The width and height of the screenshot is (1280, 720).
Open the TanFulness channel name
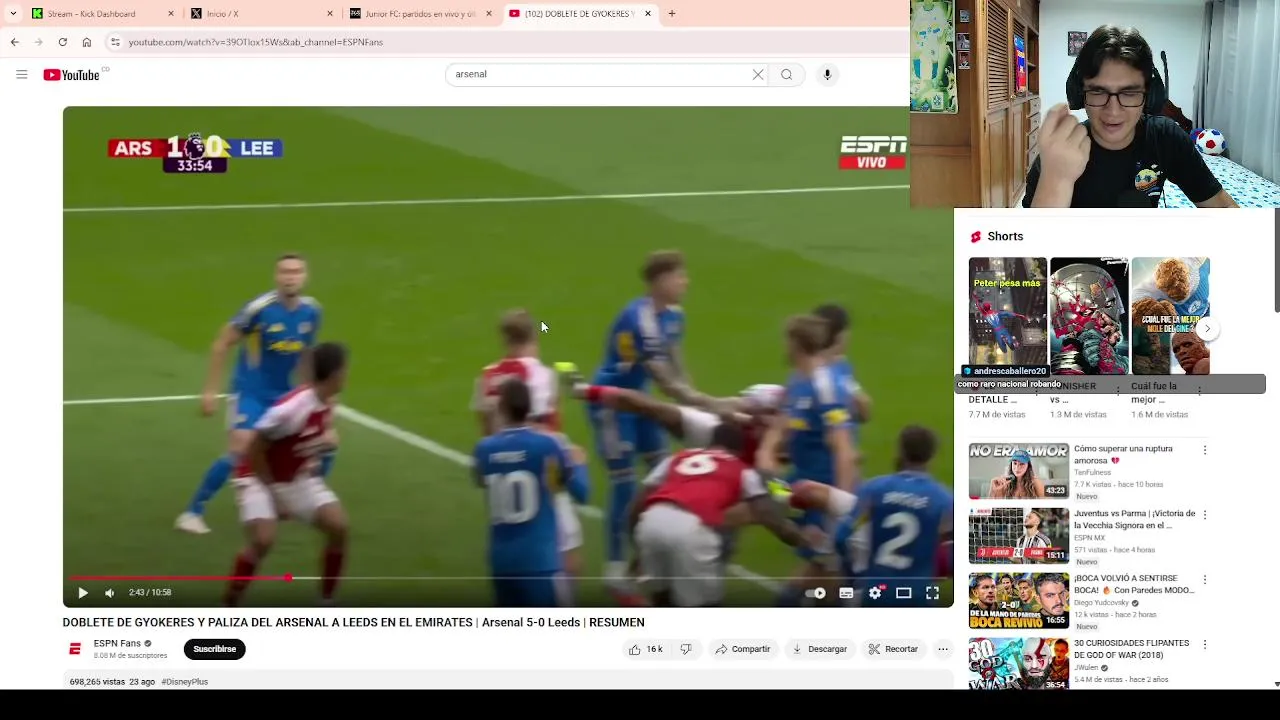click(x=1092, y=473)
